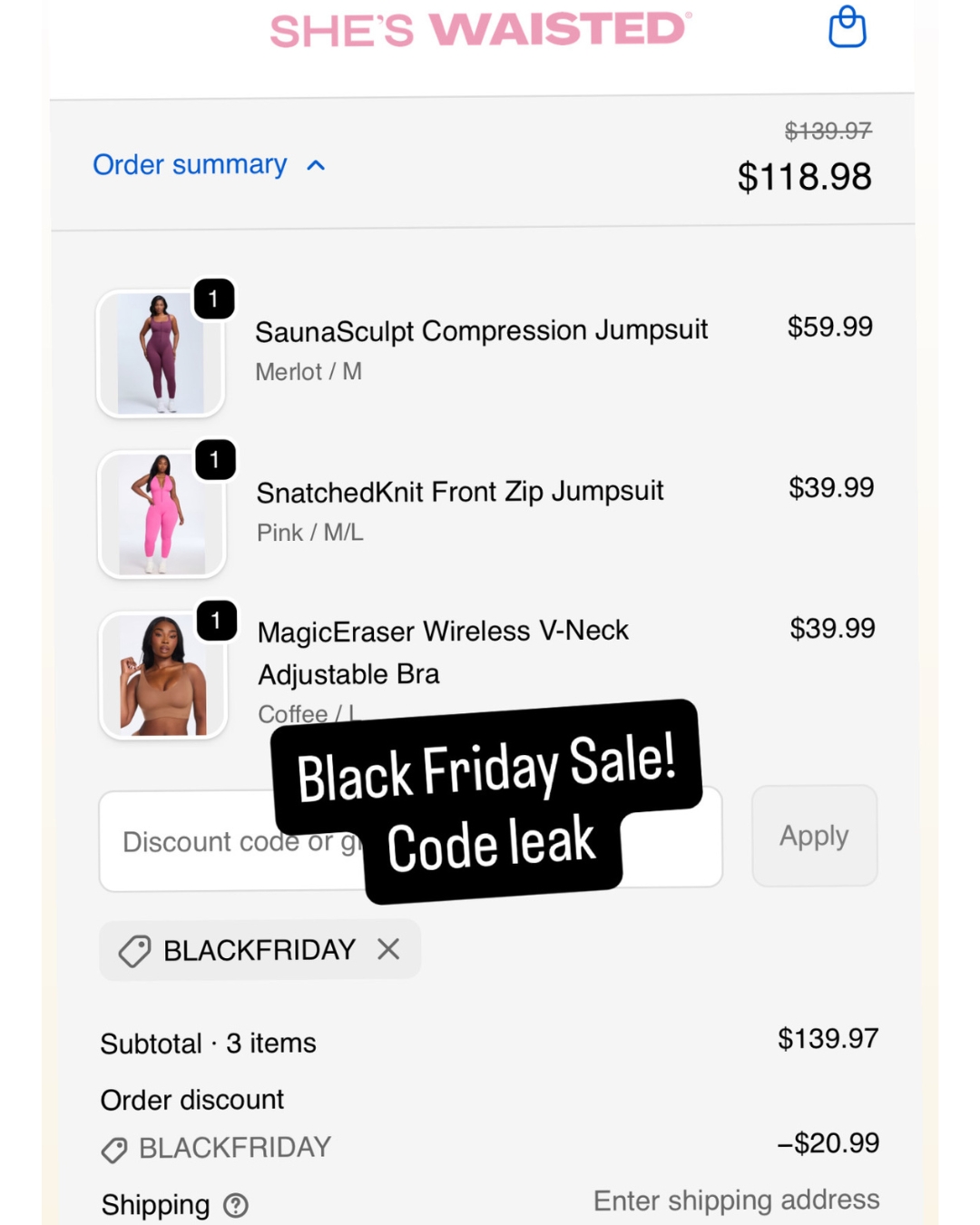Click the tag icon beside Order discount BLACKFRIDAY
Viewport: 980px width, 1225px height.
tap(114, 1150)
